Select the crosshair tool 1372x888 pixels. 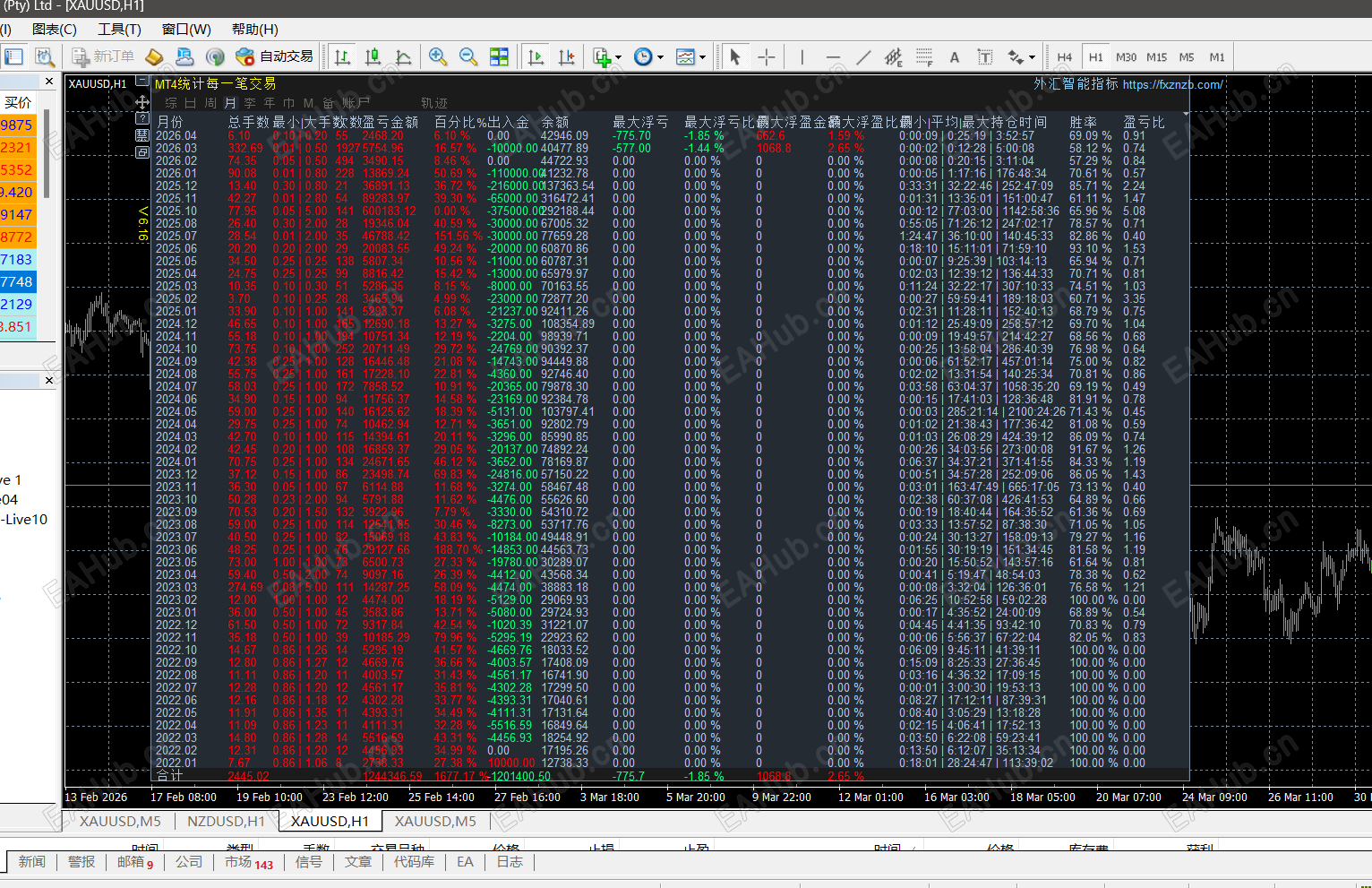point(767,56)
